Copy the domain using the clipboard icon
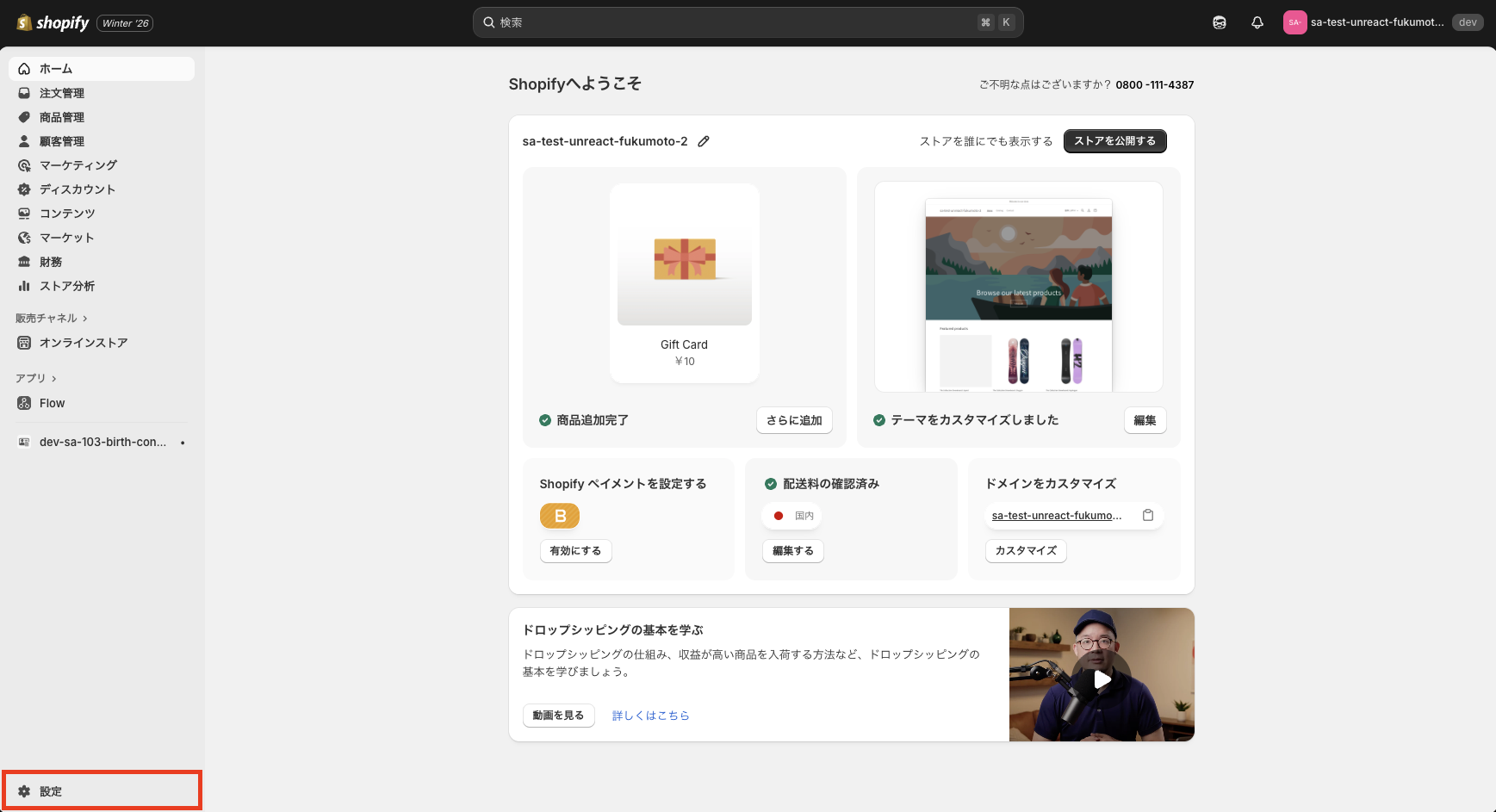 [x=1147, y=515]
